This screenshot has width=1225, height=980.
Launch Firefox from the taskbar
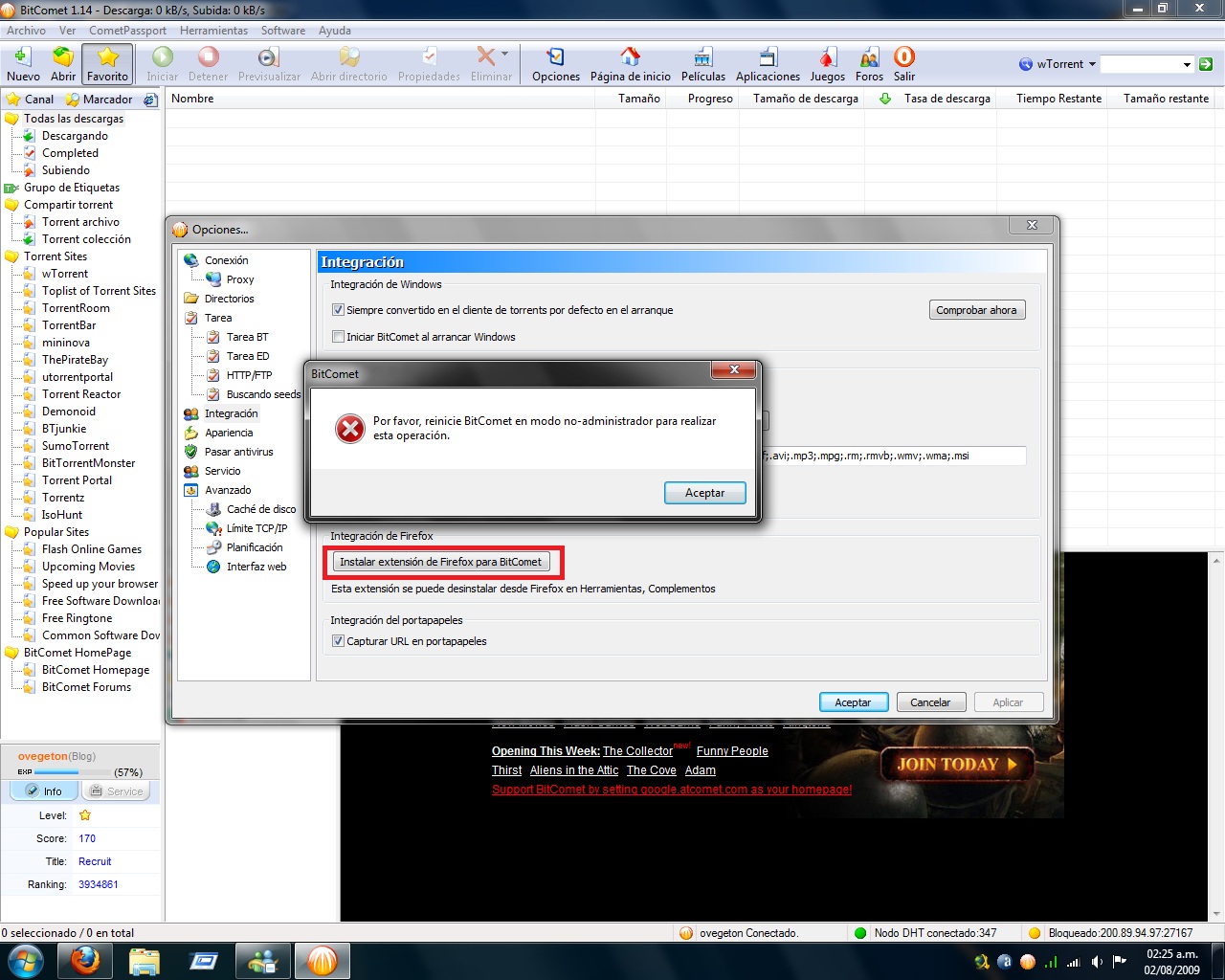85,961
